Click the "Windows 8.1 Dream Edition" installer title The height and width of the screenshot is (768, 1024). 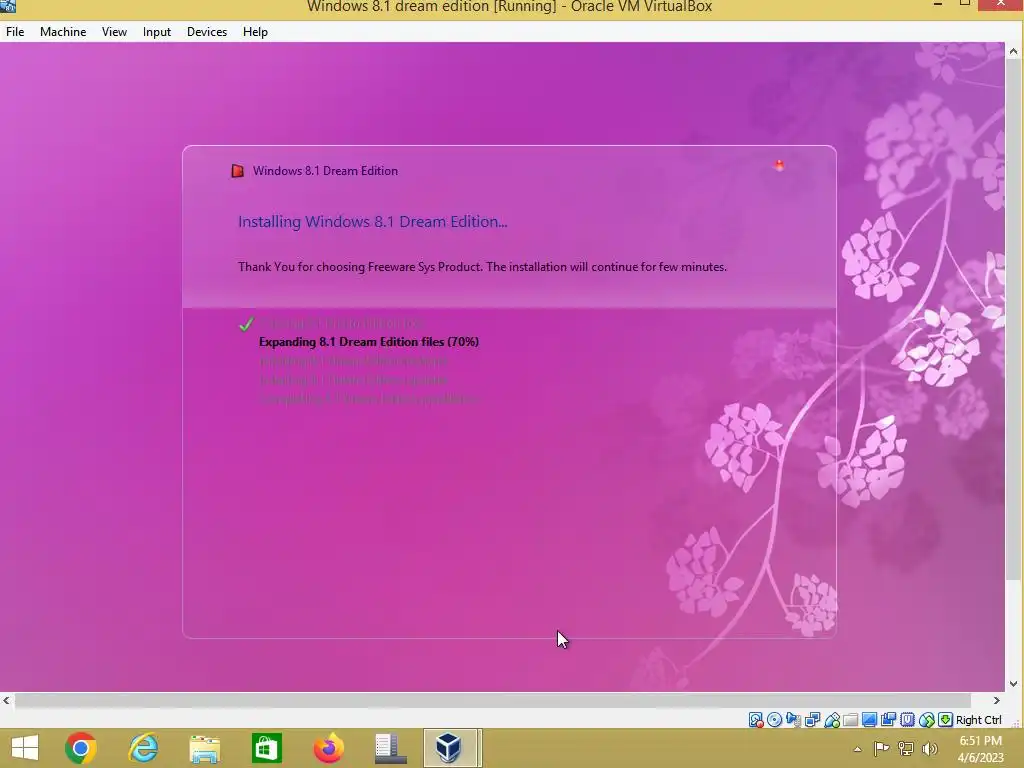(x=325, y=171)
